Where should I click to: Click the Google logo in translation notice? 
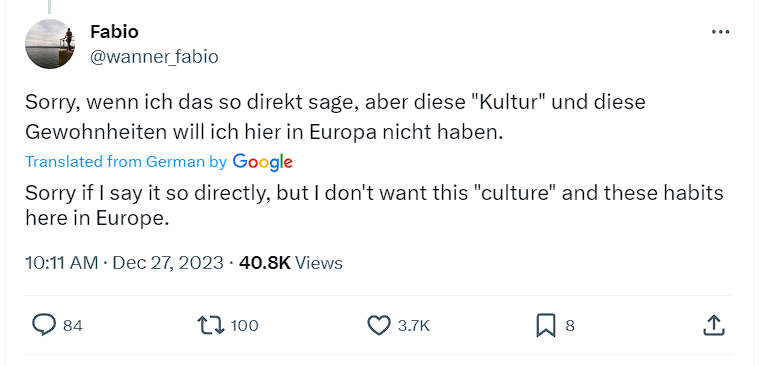pyautogui.click(x=263, y=162)
